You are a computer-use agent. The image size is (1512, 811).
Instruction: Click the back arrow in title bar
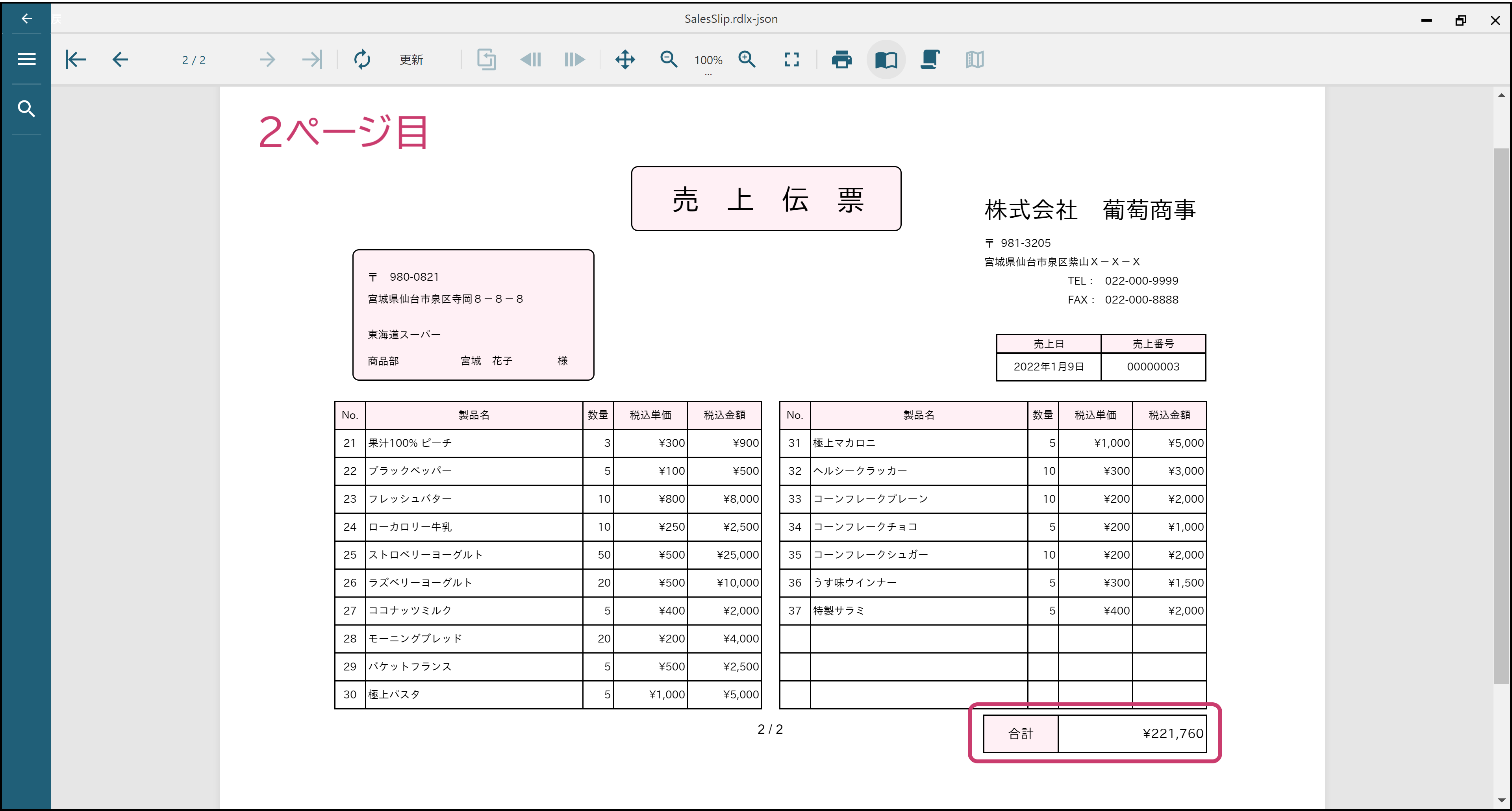26,18
